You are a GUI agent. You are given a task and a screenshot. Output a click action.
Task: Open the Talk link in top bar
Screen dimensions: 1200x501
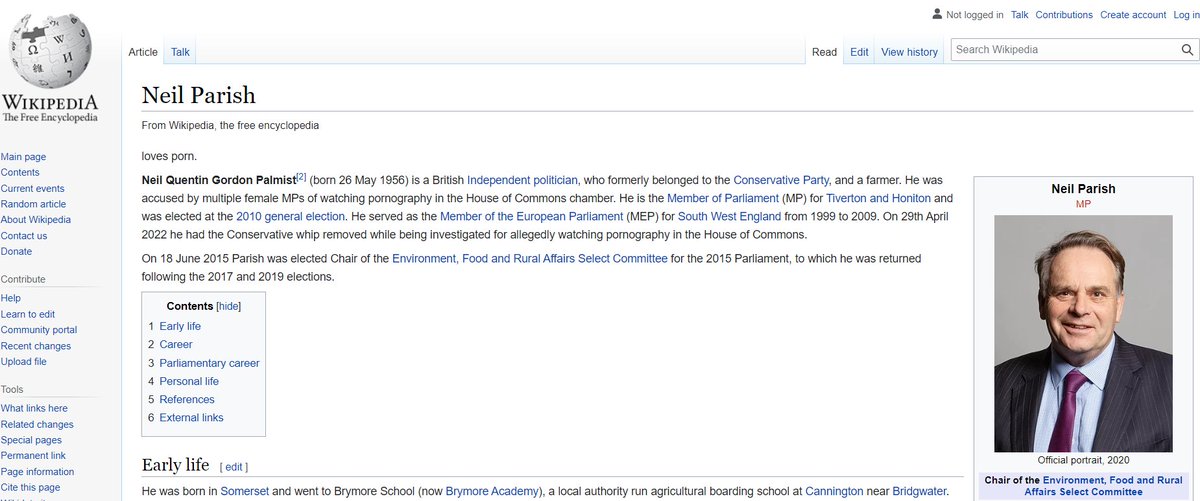tap(1019, 15)
